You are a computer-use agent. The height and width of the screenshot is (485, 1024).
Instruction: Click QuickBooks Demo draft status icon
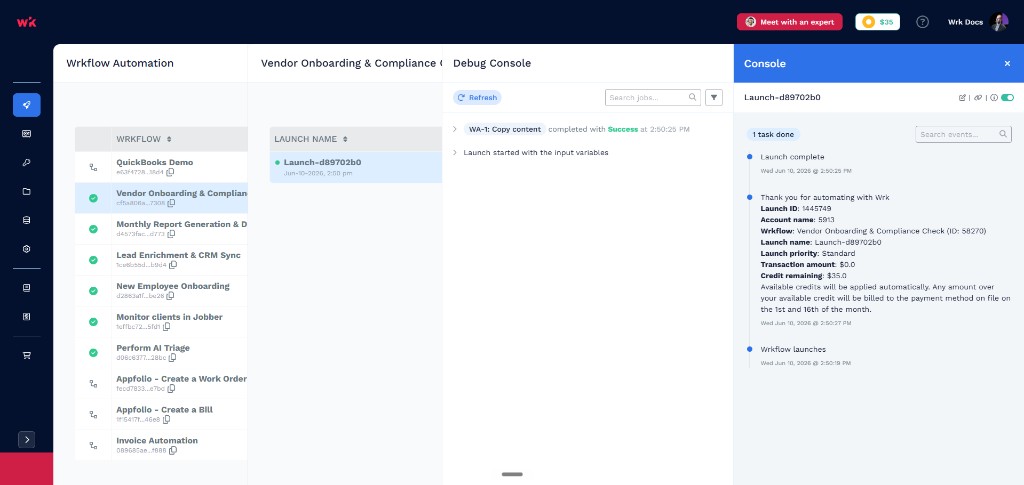coord(93,167)
